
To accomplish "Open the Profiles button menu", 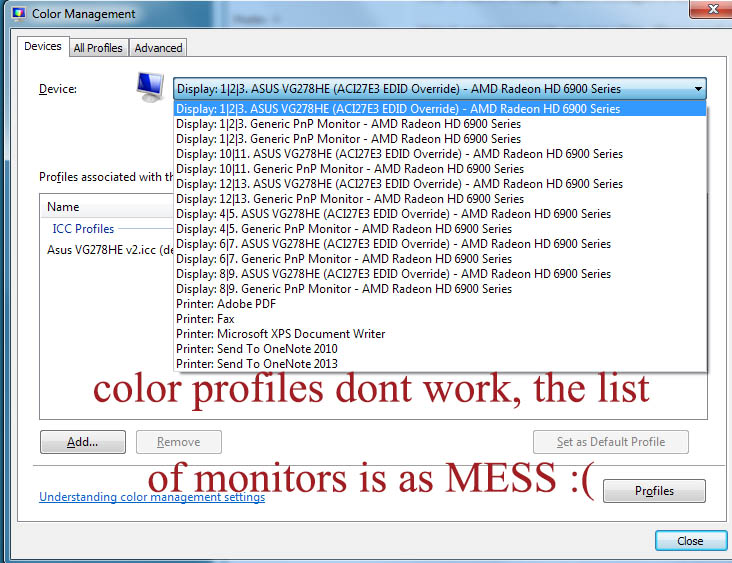I will point(654,491).
